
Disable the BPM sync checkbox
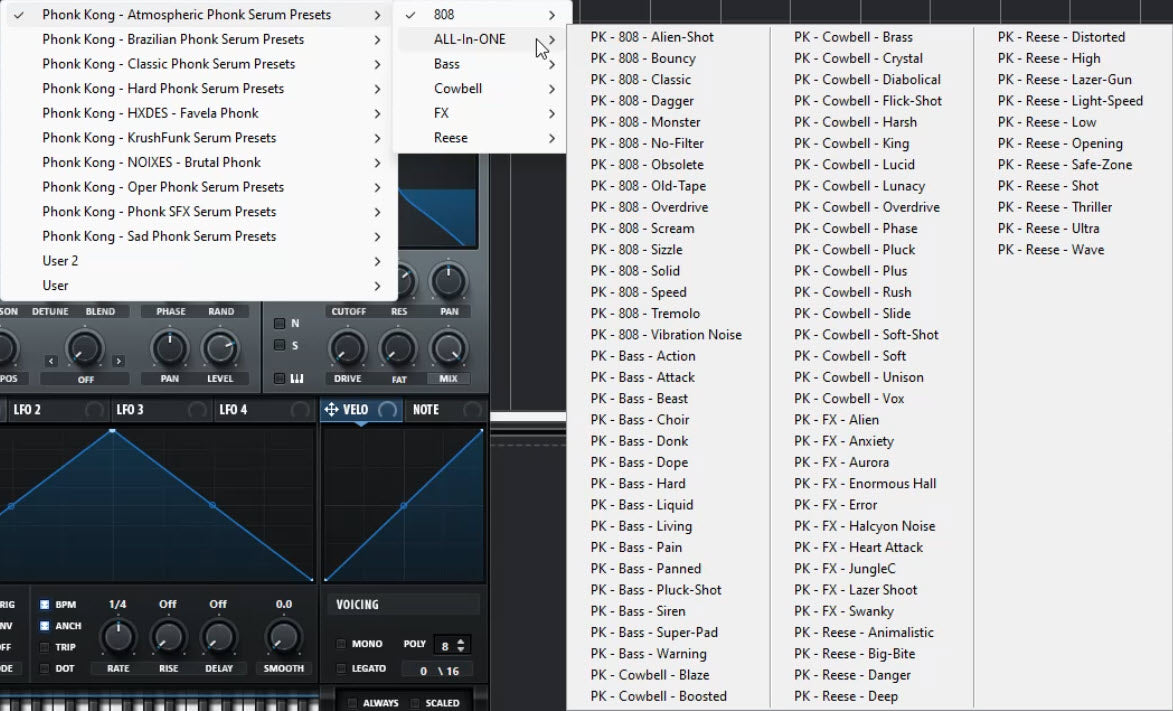[x=45, y=605]
